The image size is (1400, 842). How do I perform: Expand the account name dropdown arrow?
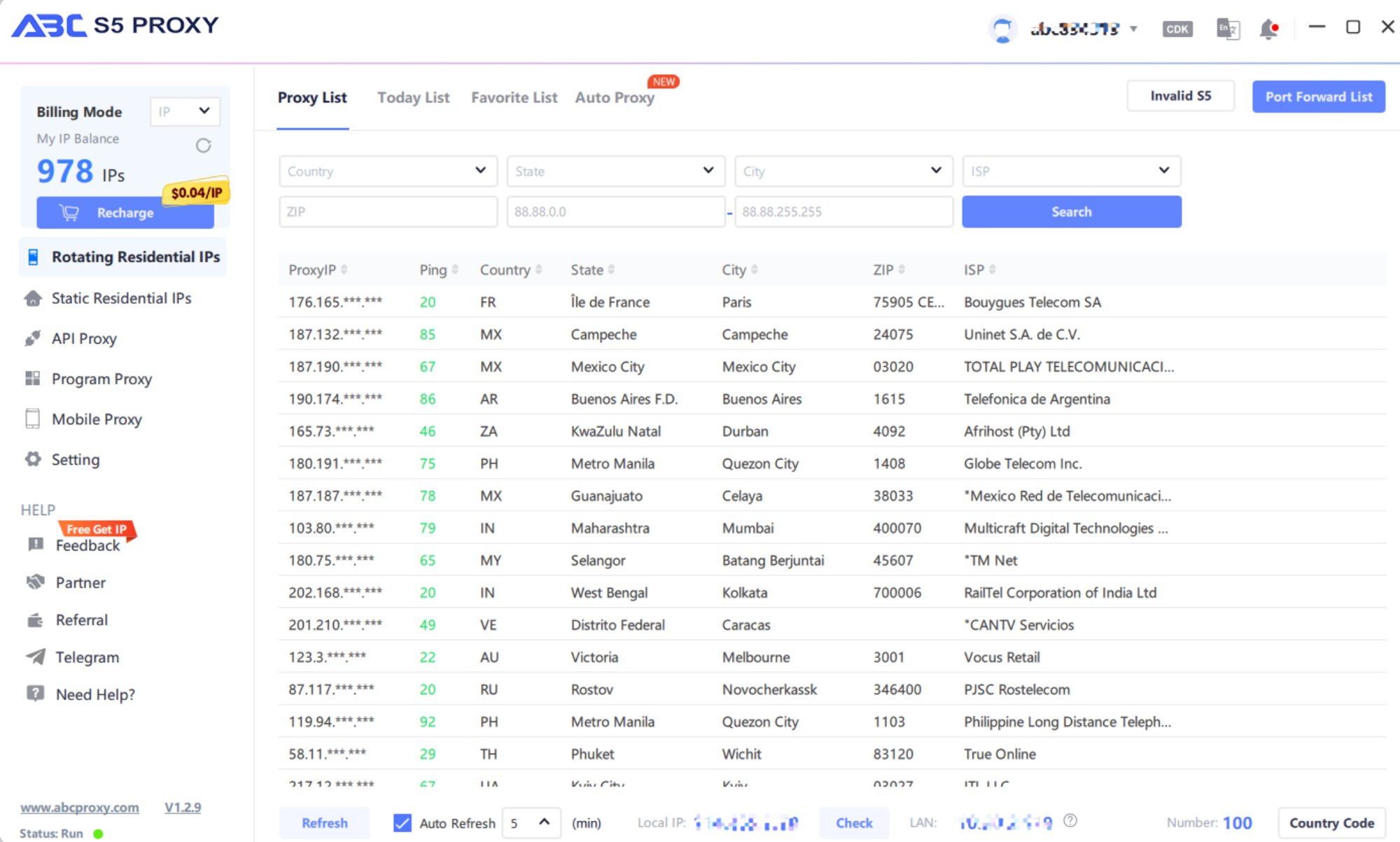click(x=1133, y=29)
